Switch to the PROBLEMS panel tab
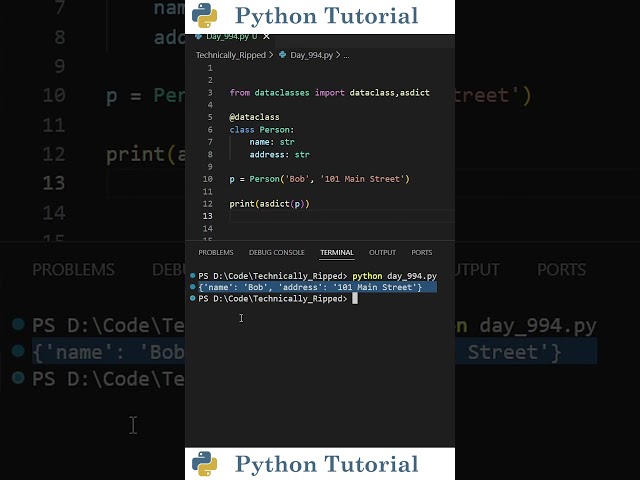This screenshot has height=480, width=640. [x=216, y=252]
